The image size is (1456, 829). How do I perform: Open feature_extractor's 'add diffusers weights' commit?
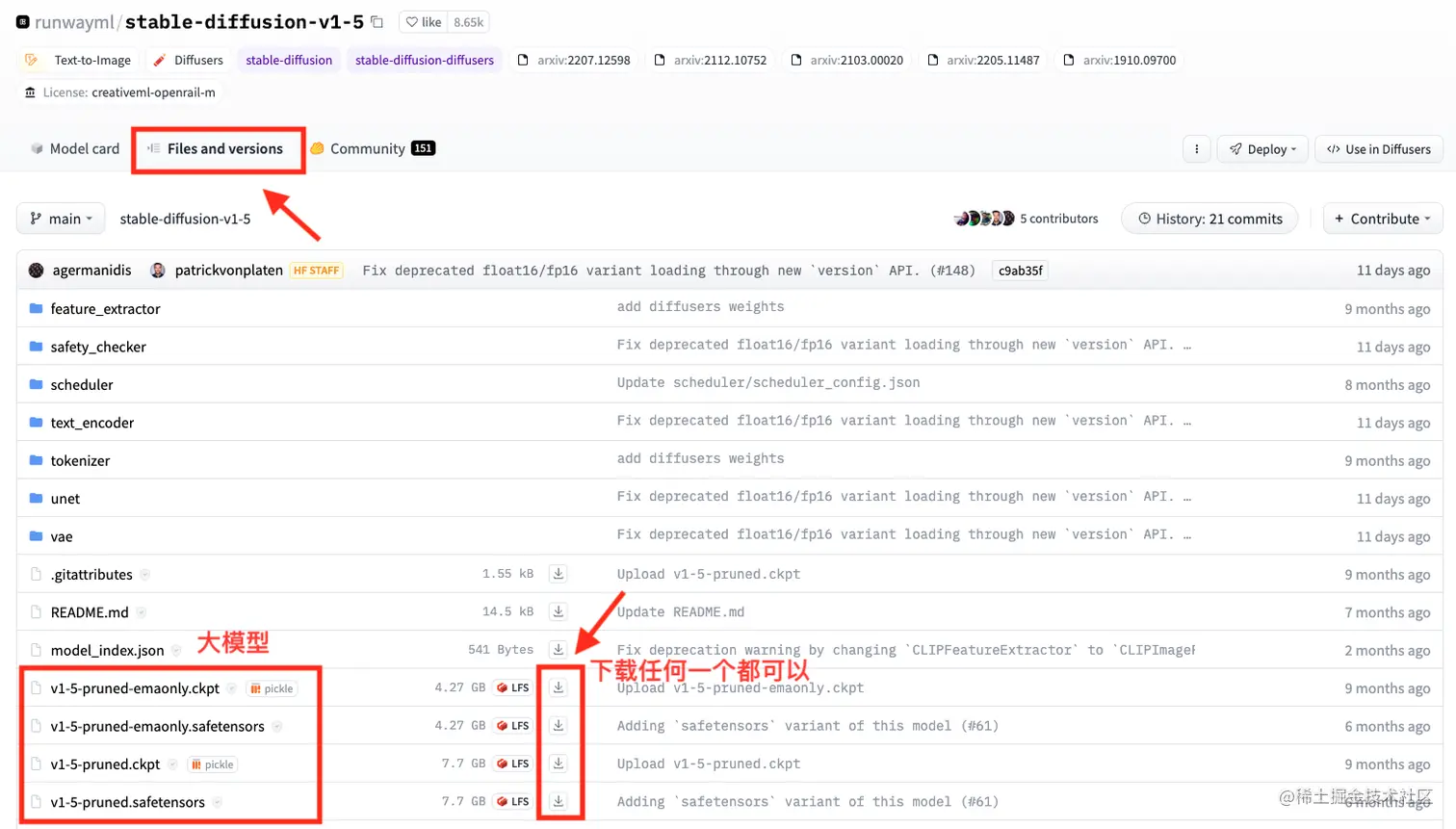pyautogui.click(x=701, y=307)
